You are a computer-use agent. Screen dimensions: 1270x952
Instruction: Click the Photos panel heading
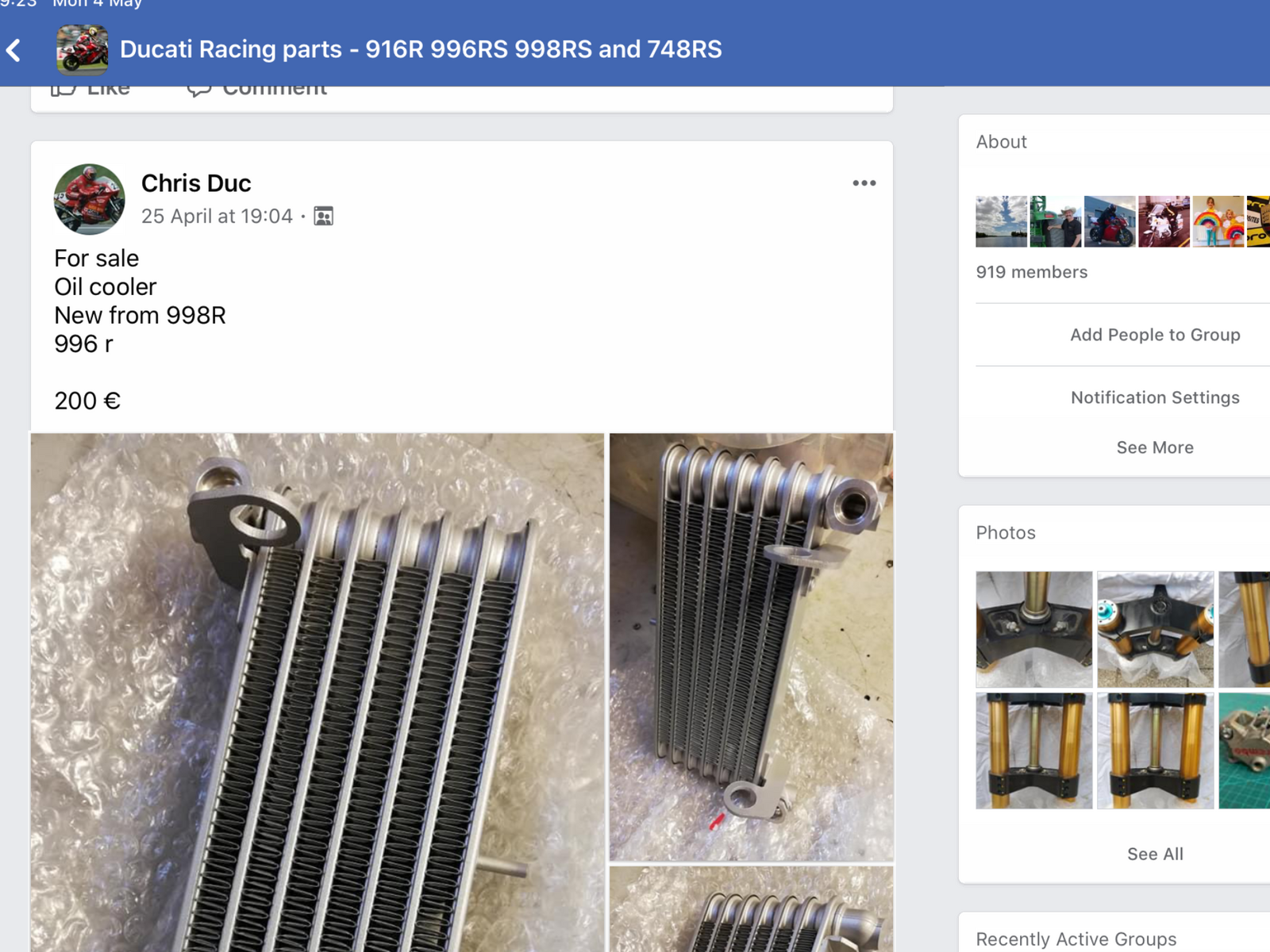(x=1006, y=532)
